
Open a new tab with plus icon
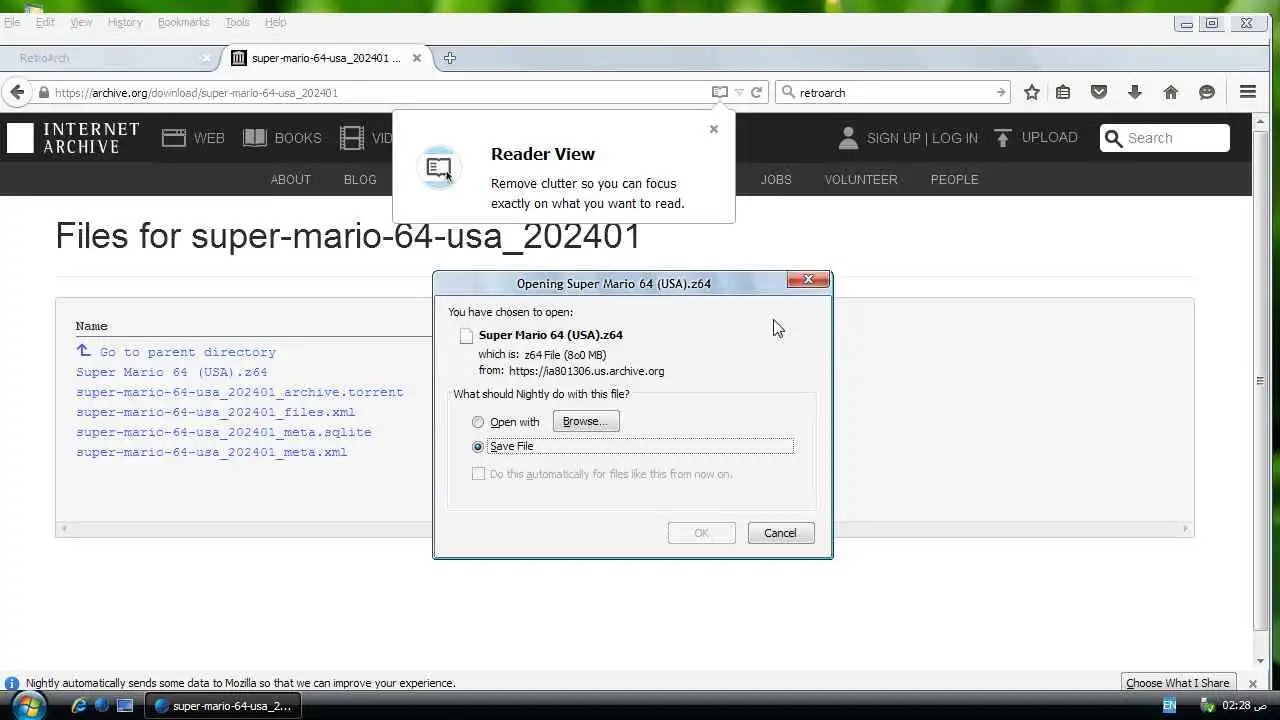coord(450,58)
